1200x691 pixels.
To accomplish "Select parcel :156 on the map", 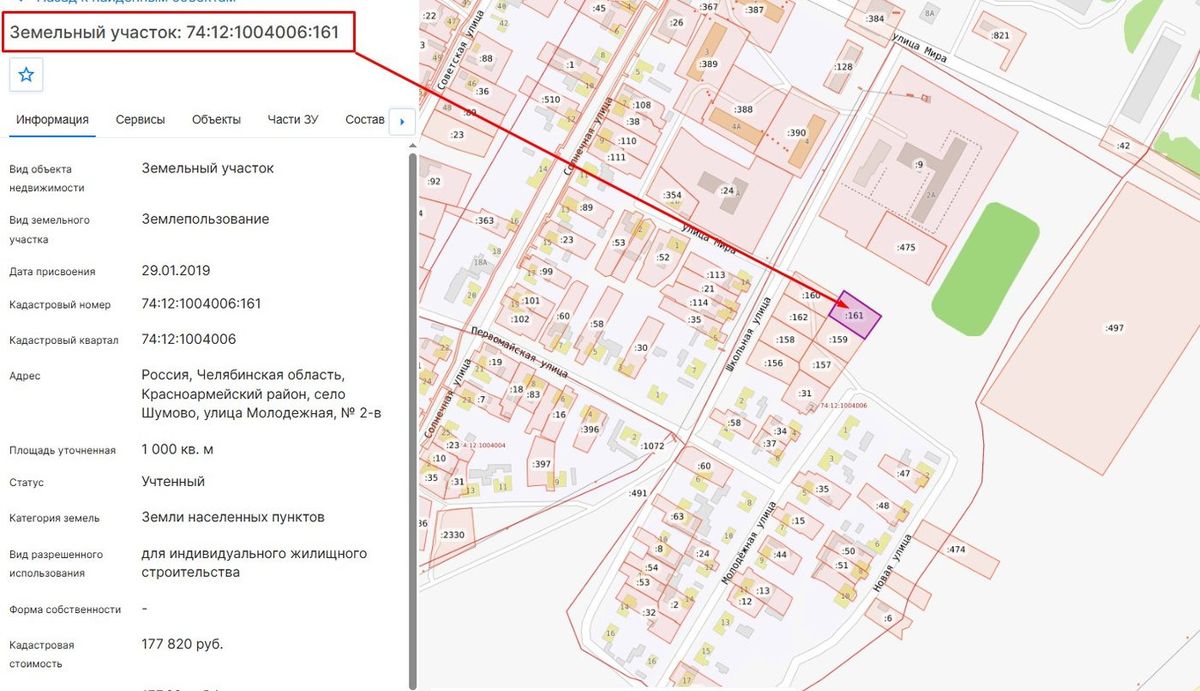I will click(774, 363).
